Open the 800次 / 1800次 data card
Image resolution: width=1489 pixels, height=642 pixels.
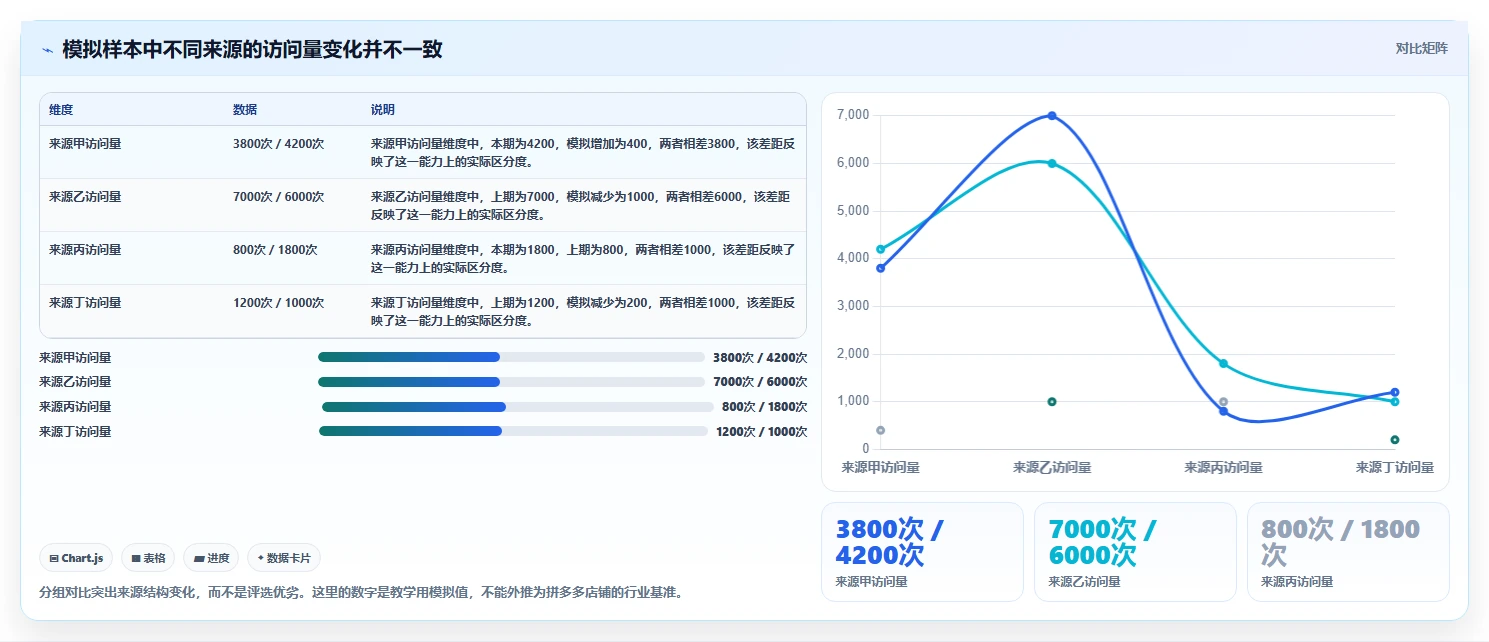click(x=1349, y=552)
